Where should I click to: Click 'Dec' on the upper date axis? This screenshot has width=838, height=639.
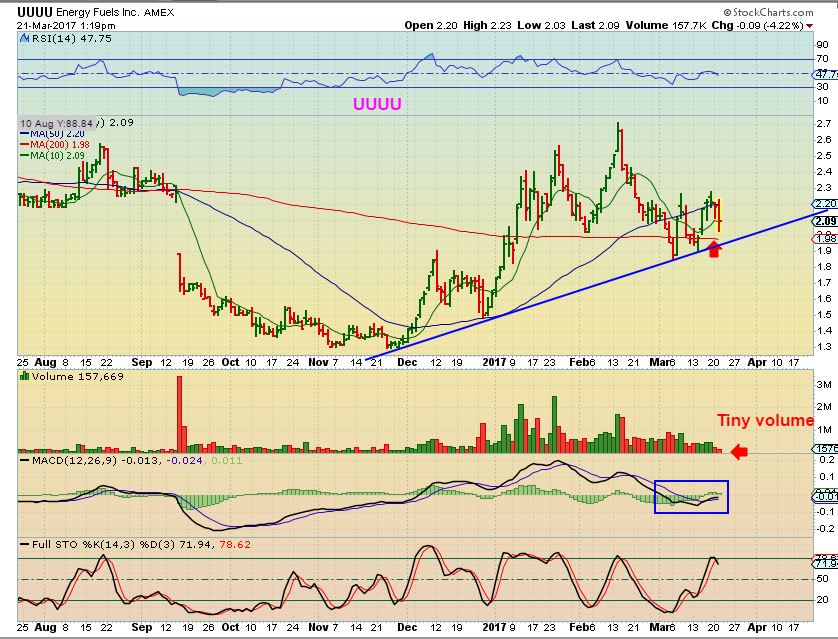(407, 362)
